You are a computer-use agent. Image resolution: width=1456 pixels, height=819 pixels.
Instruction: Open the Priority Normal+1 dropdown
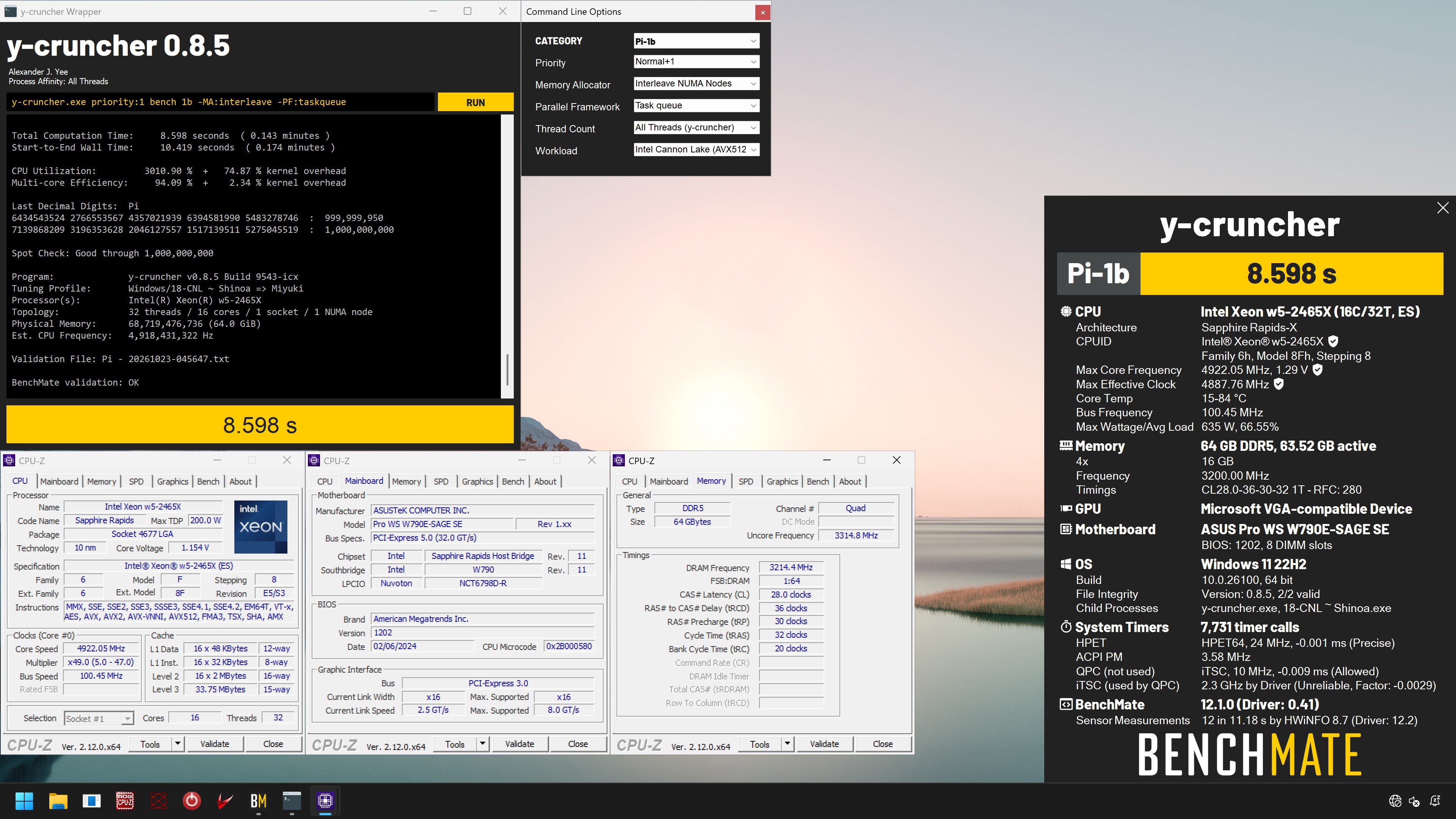[696, 61]
